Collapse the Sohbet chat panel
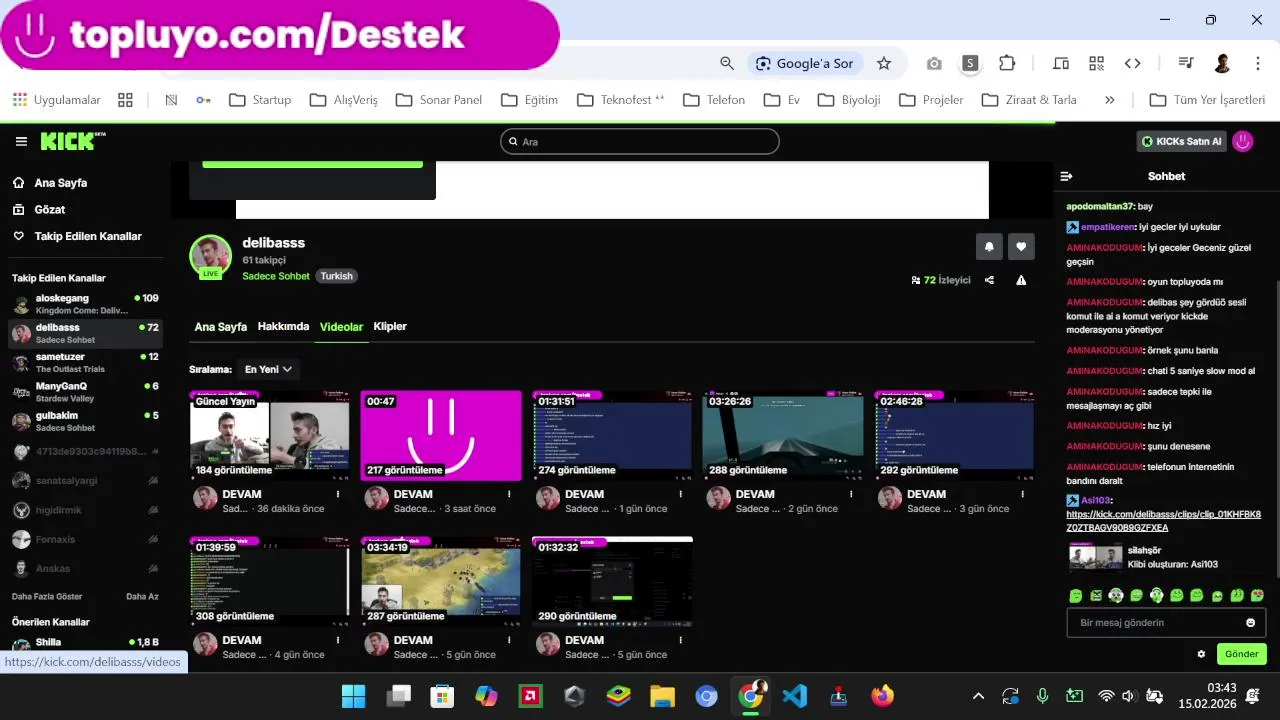This screenshot has width=1280, height=720. 1066,176
